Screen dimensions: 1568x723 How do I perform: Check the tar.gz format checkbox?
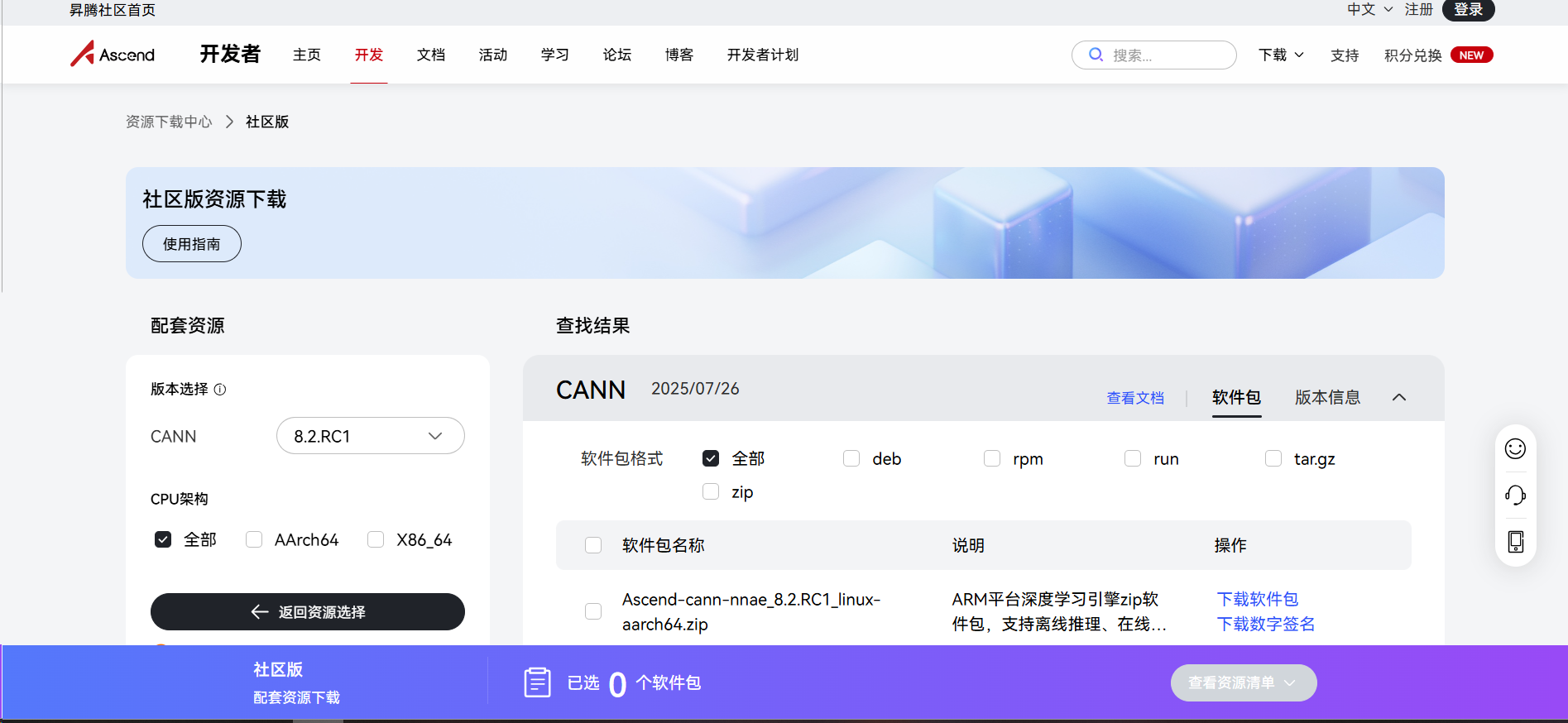click(1273, 458)
